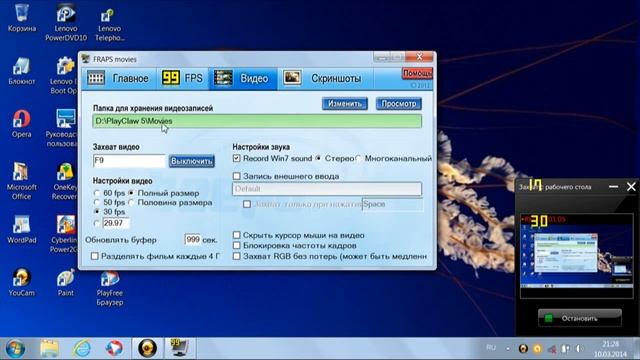Click the Просмотр folder button

click(398, 104)
